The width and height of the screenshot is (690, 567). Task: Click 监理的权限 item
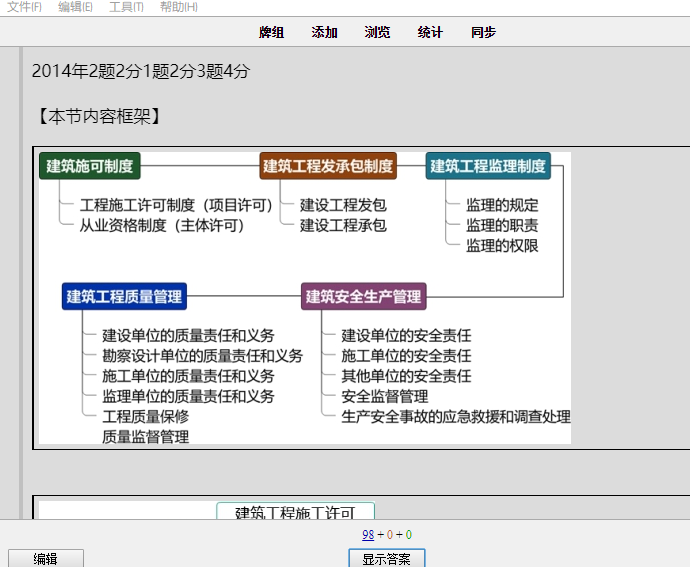click(x=502, y=246)
